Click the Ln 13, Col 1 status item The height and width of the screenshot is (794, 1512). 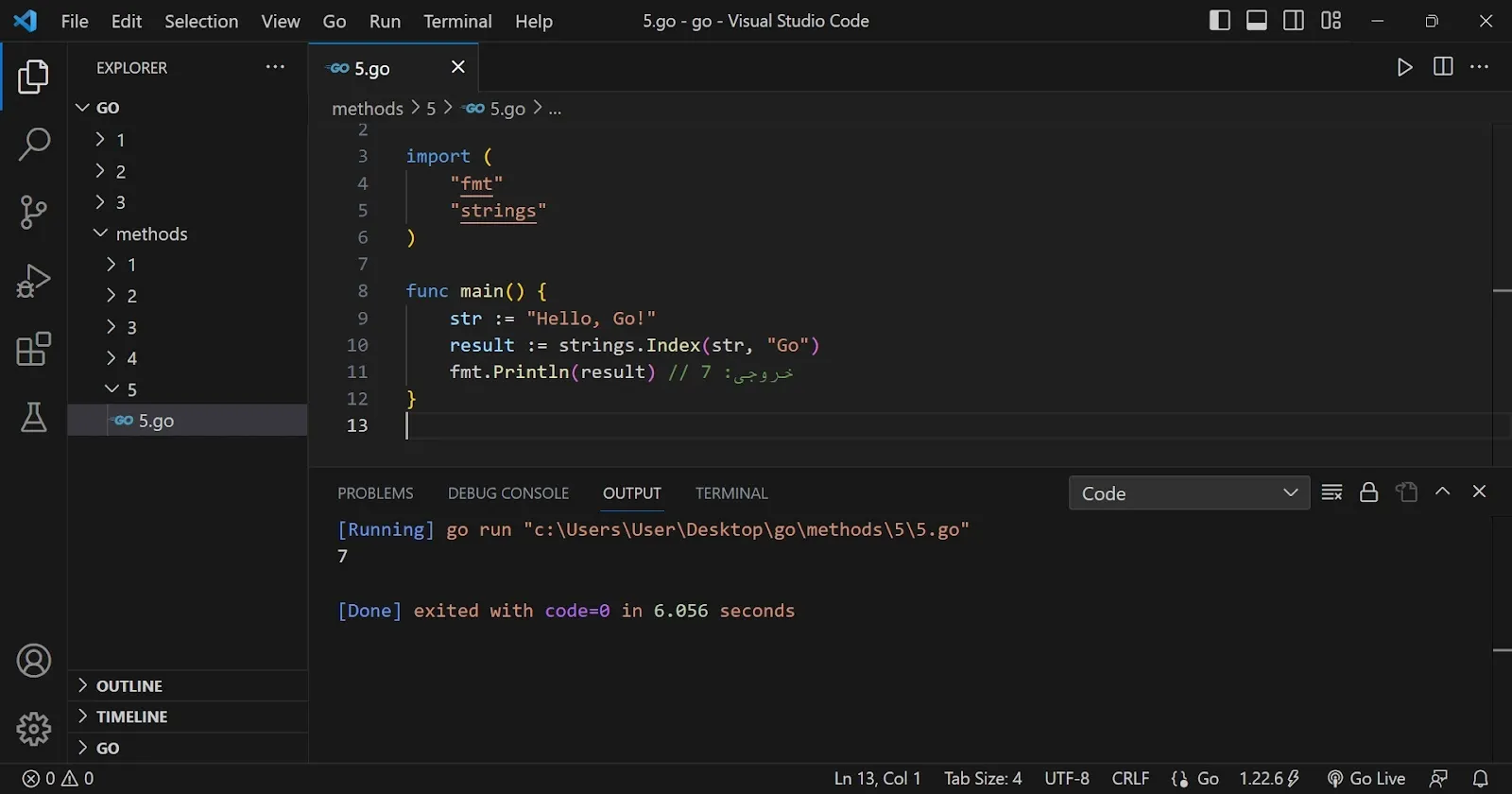tap(877, 779)
